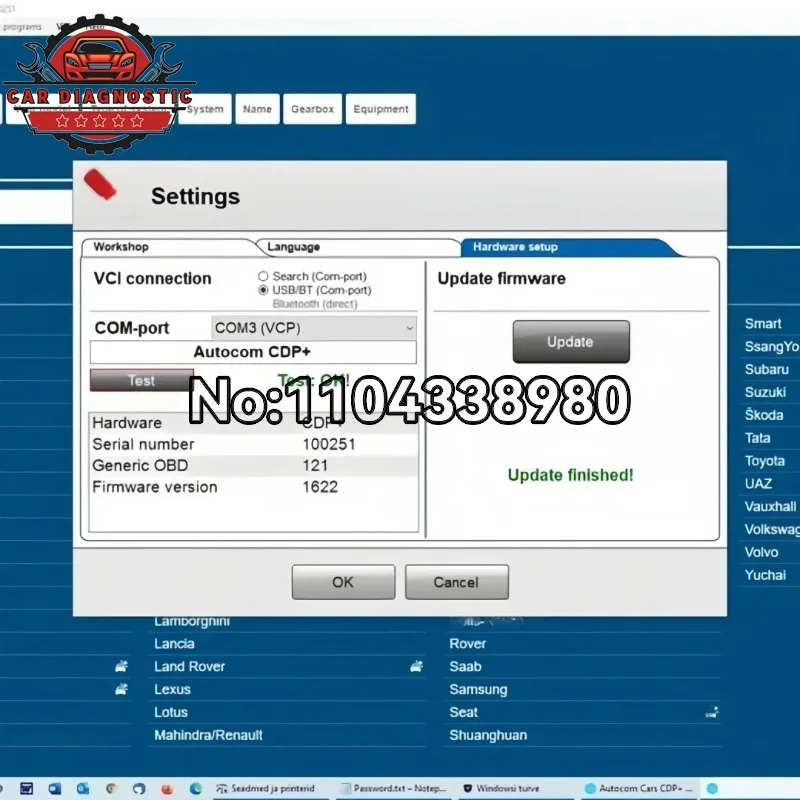800x800 pixels.
Task: Click the Equipment filter button
Action: pos(381,109)
